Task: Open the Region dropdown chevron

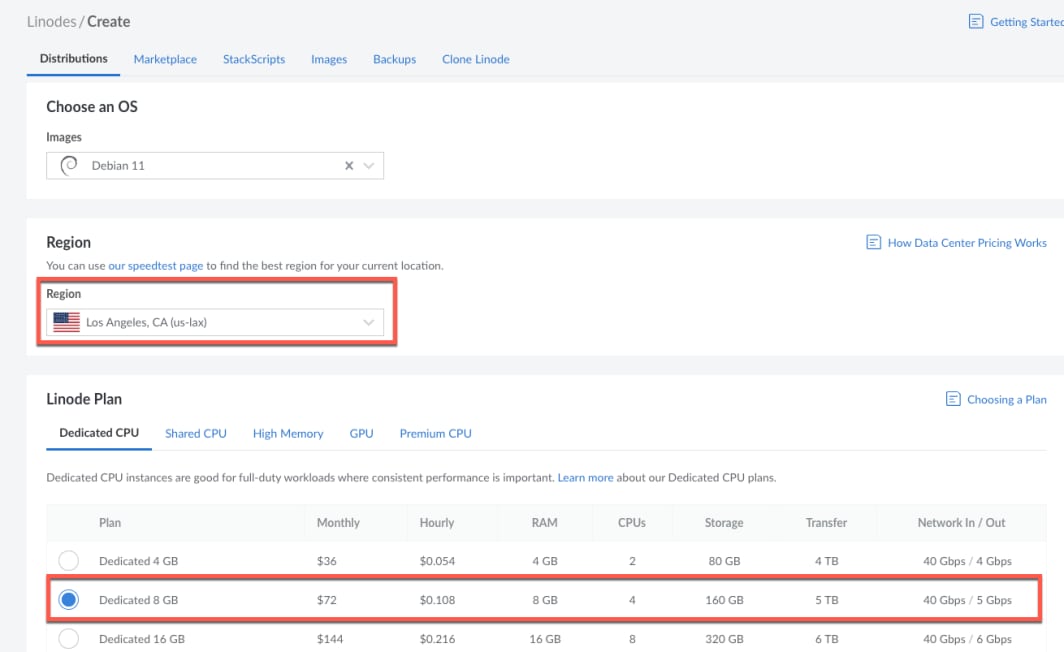Action: [369, 322]
